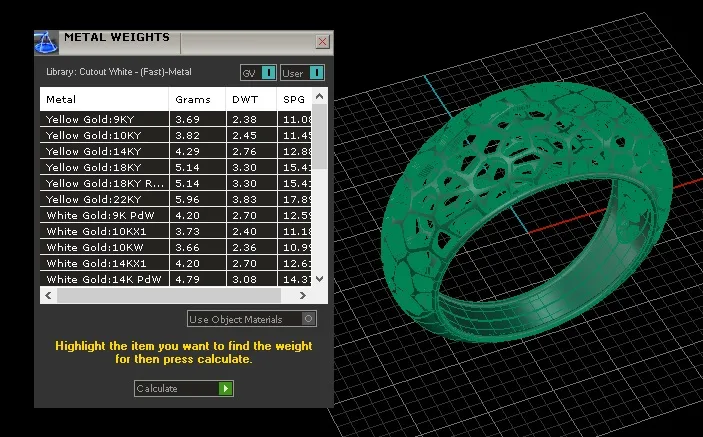The width and height of the screenshot is (703, 437).
Task: Select the Yellow Gold:22KY row
Action: (176, 199)
